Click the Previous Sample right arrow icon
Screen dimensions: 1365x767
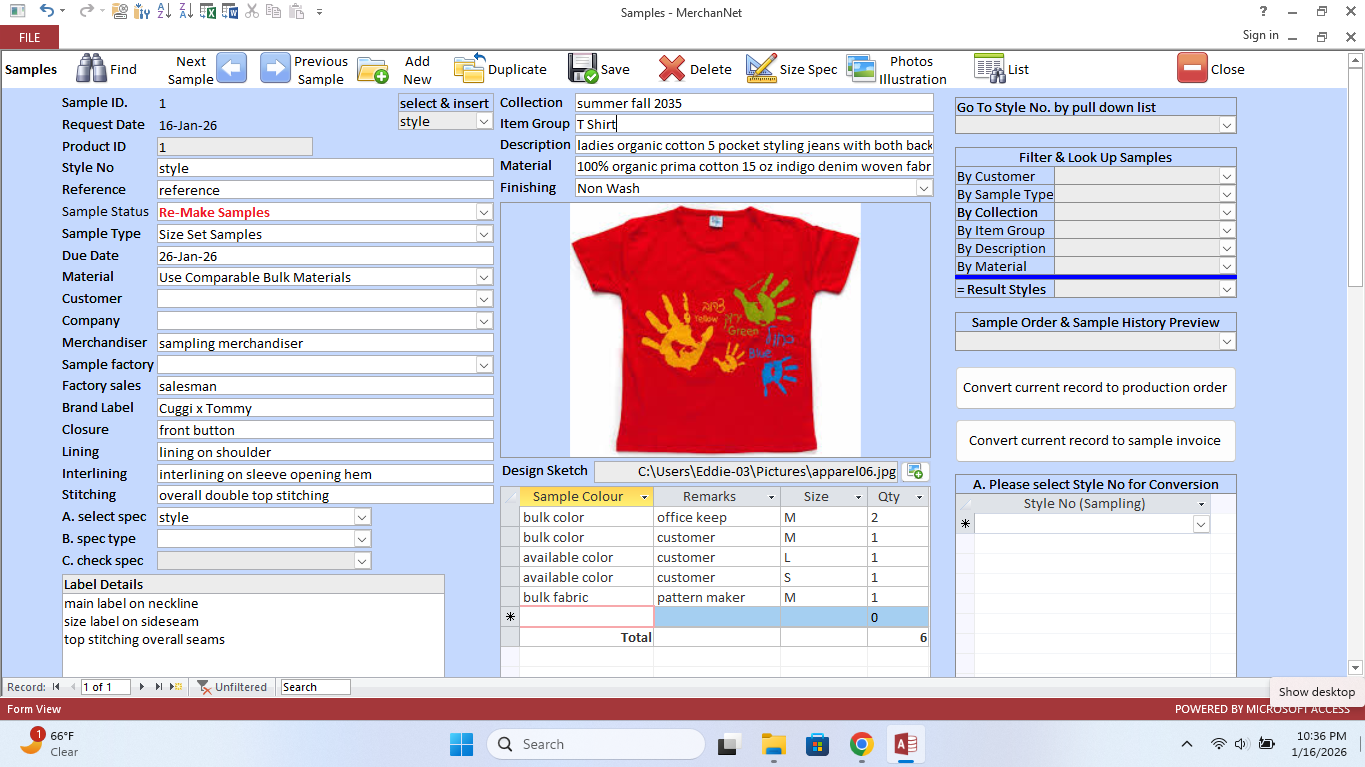[x=275, y=69]
